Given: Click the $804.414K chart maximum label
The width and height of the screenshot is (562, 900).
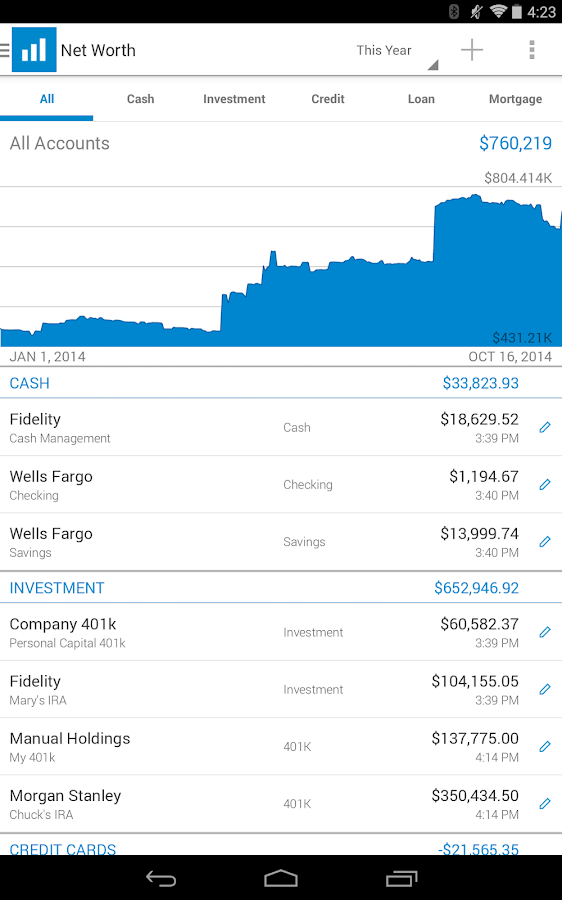Looking at the screenshot, I should 518,178.
